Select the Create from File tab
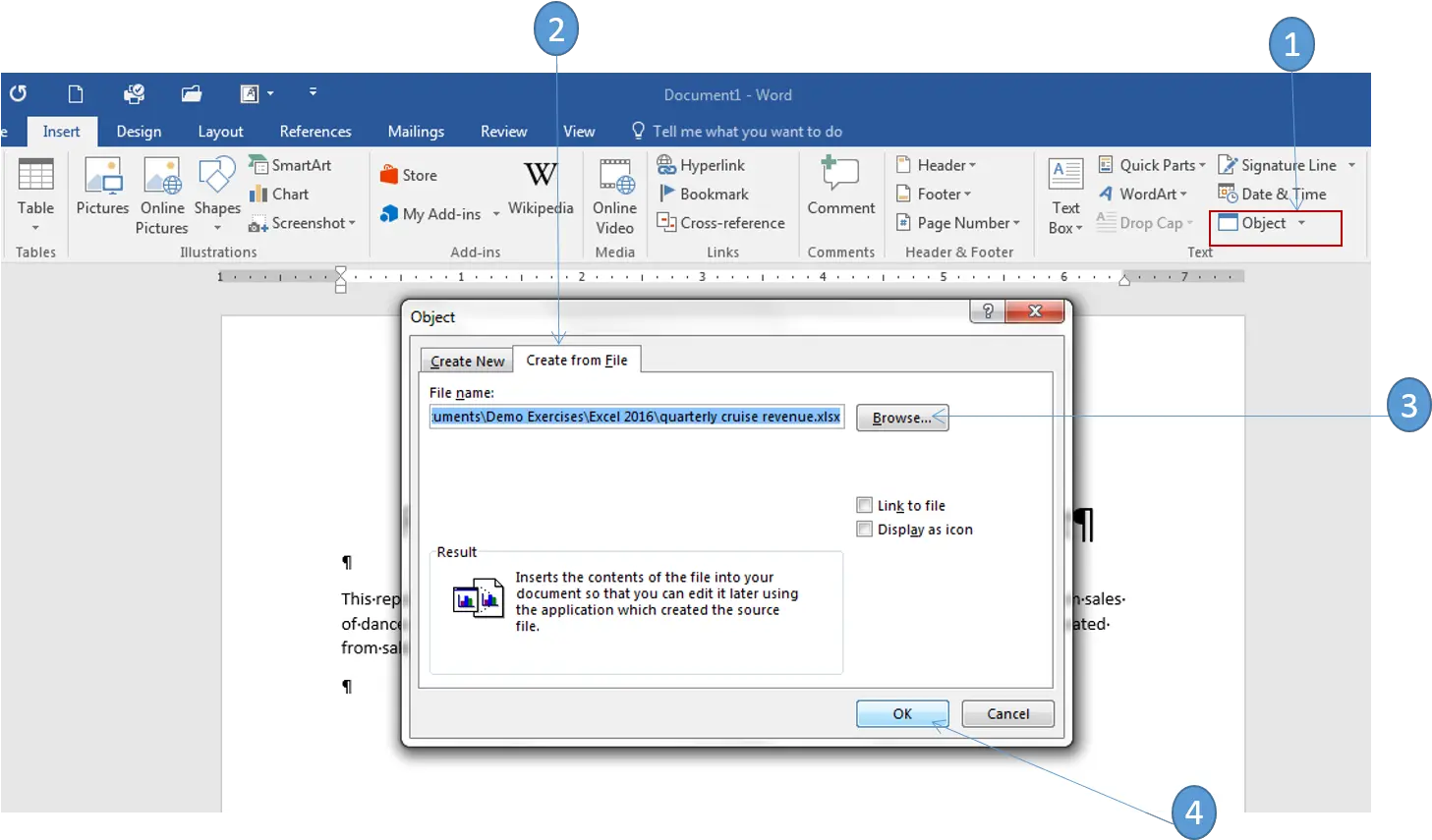Image resolution: width=1432 pixels, height=840 pixels. (577, 361)
